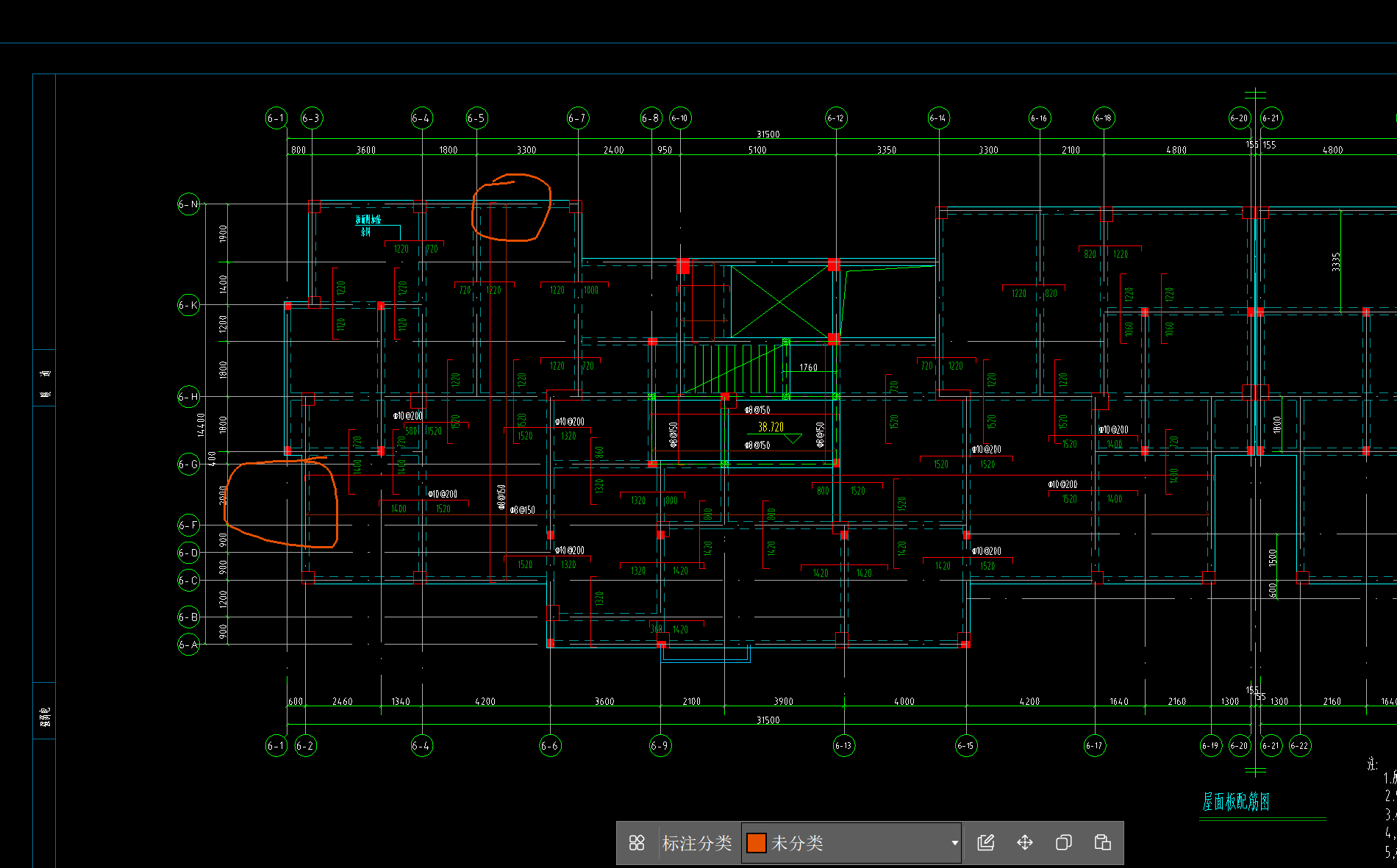Open the edit annotation pencil icon
Image resolution: width=1397 pixels, height=868 pixels.
(986, 842)
